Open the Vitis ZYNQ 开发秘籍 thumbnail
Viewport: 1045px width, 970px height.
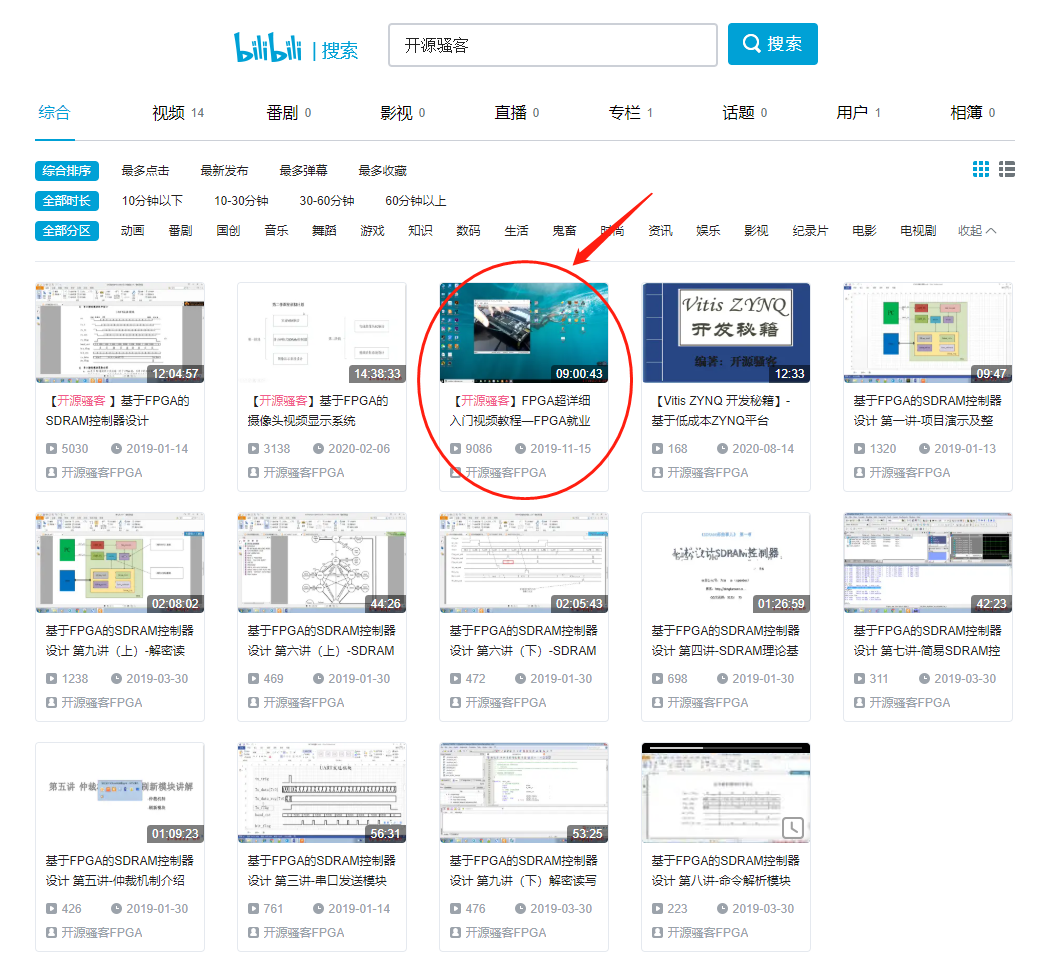(x=726, y=333)
